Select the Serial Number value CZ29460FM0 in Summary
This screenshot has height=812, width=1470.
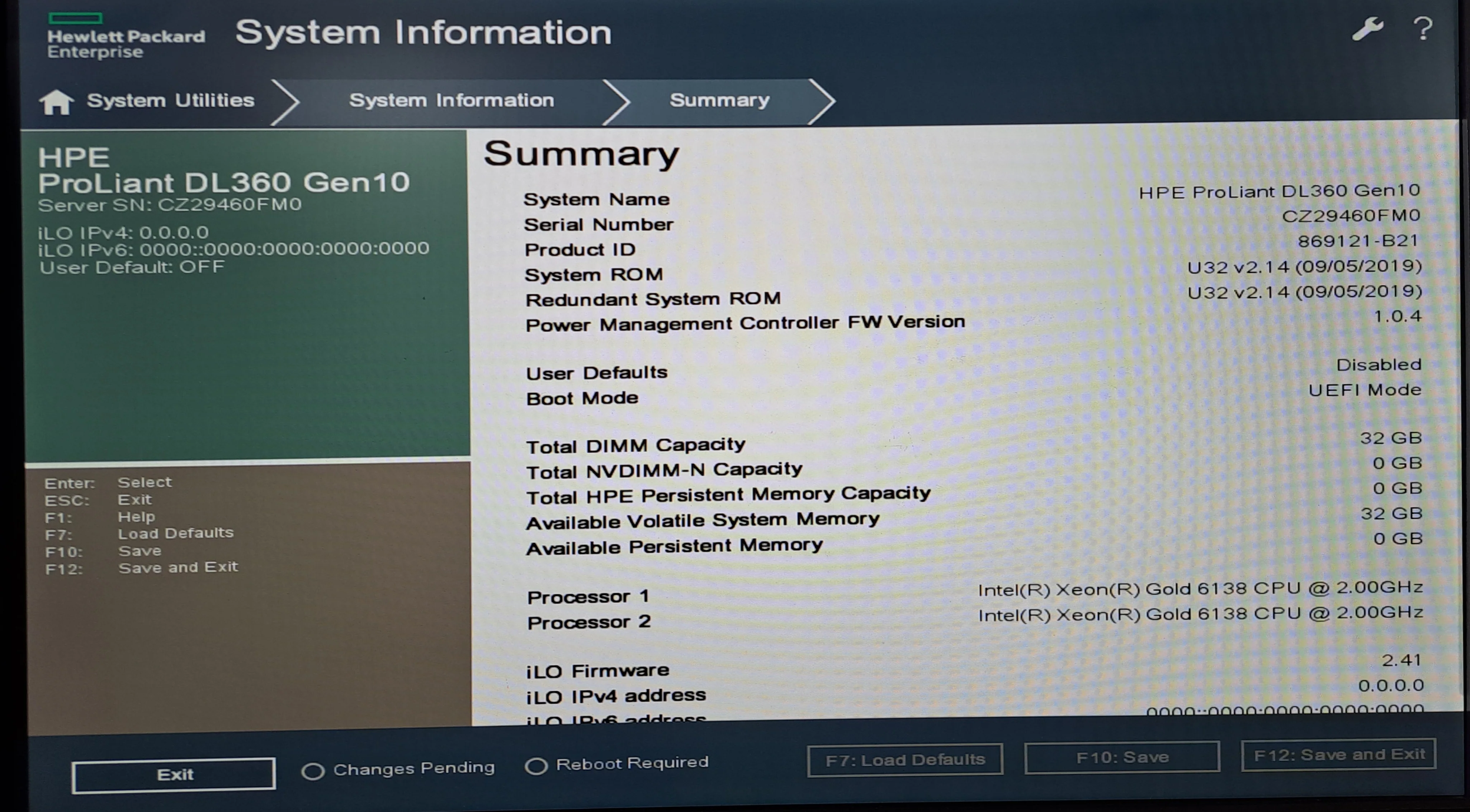(x=1351, y=216)
